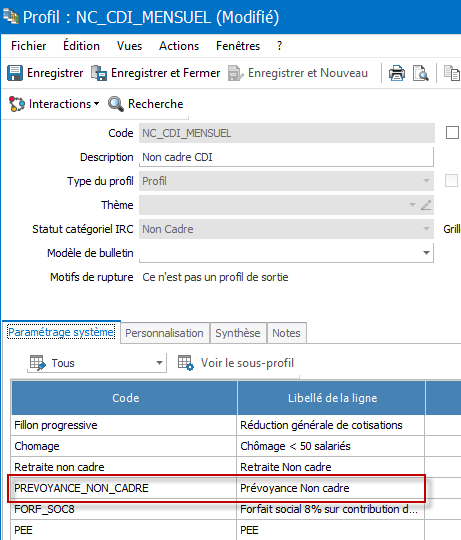Viewport: 461px width, 540px height.
Task: Click the Recherche magnifying glass icon
Action: tap(116, 104)
